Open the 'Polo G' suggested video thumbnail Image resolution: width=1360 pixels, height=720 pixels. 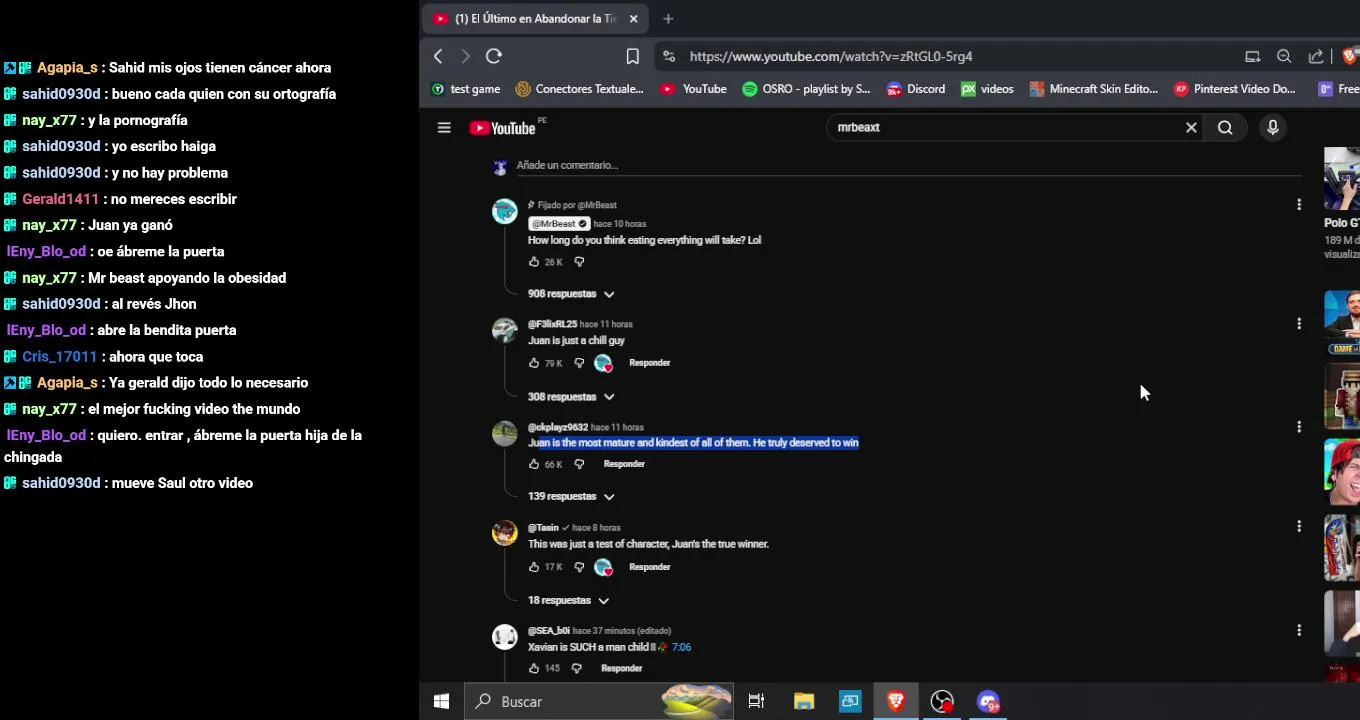click(1342, 179)
